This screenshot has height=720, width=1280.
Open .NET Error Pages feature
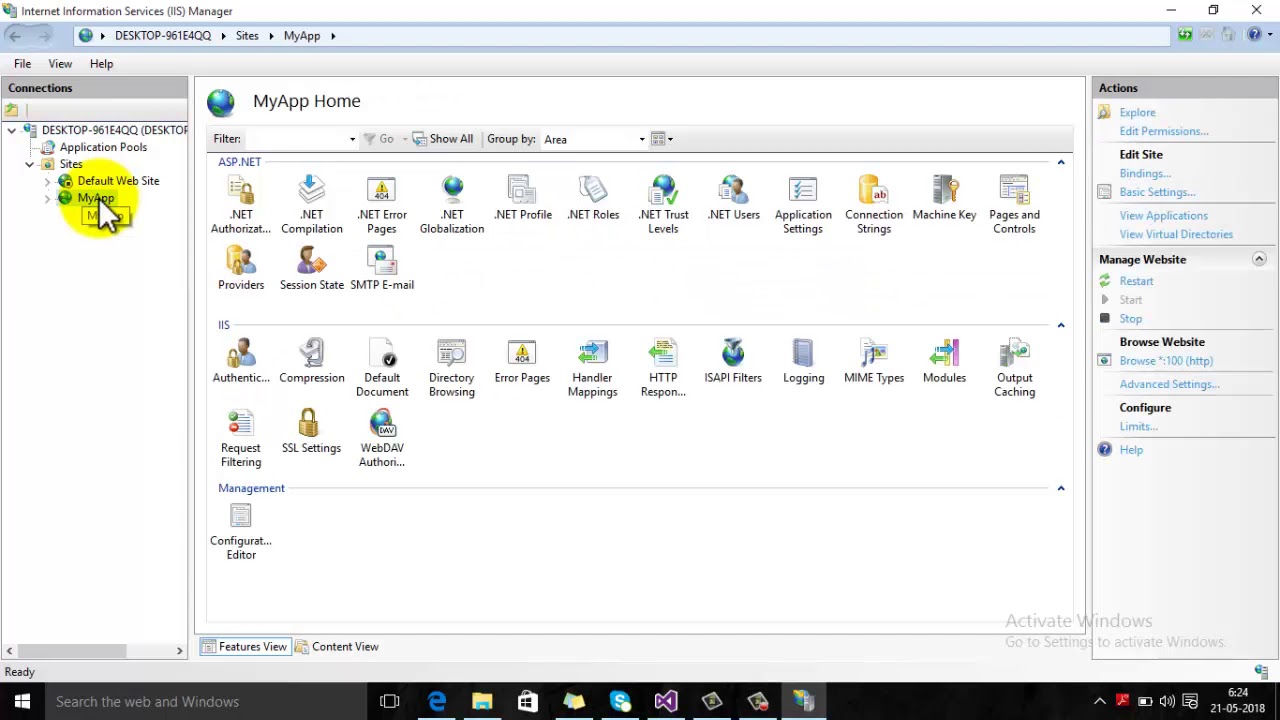point(382,205)
